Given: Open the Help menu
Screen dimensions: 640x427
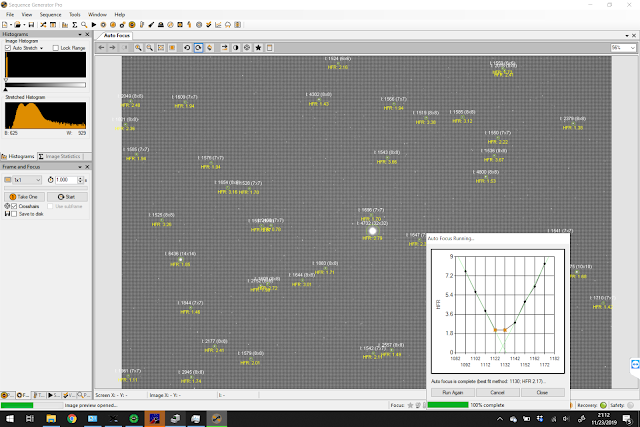Looking at the screenshot, I should 120,14.
